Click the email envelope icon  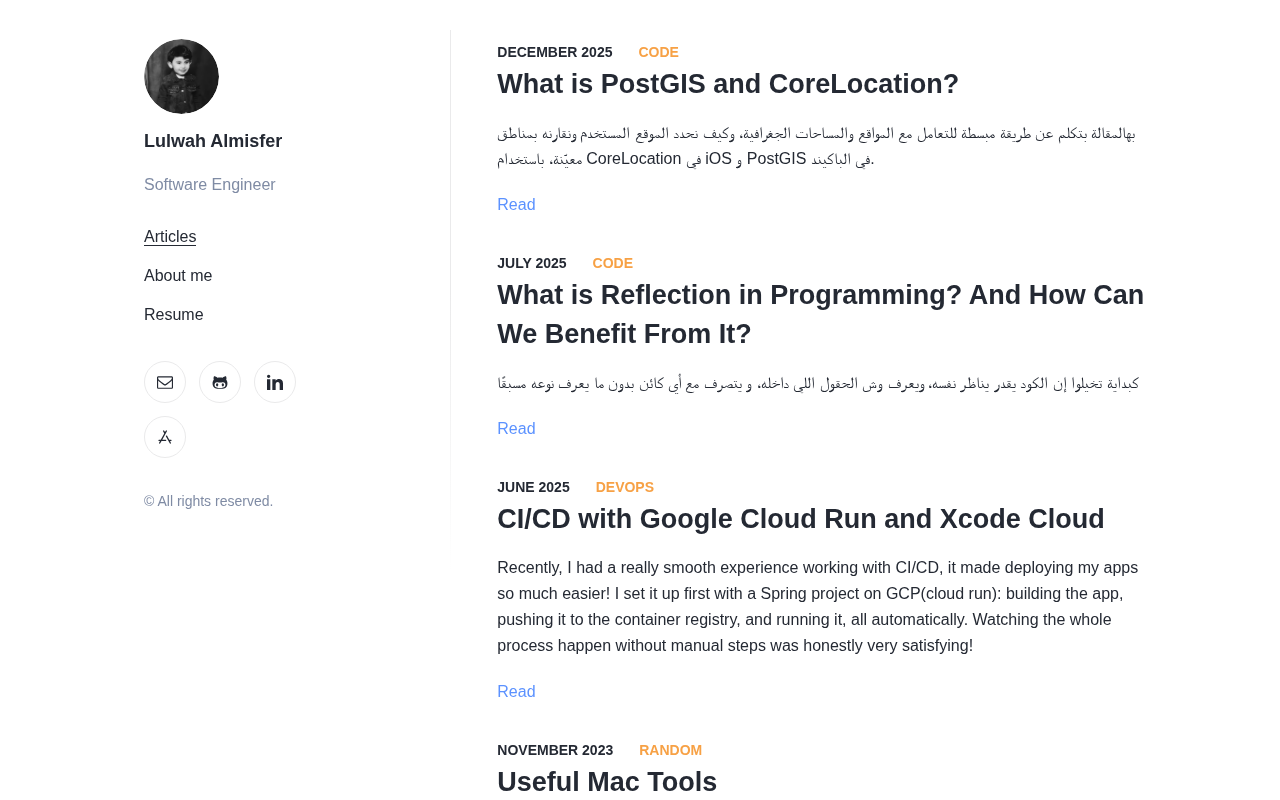click(x=165, y=382)
